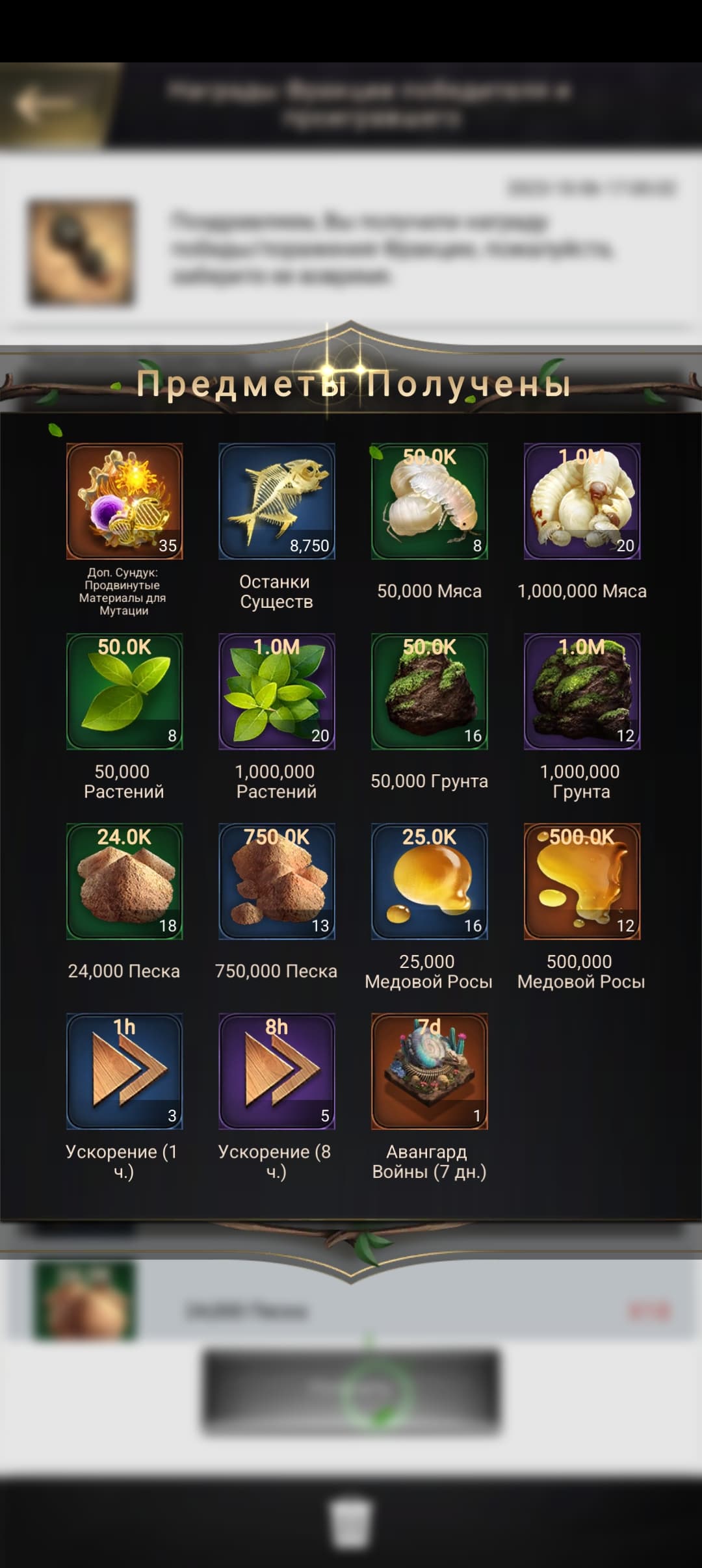Tap the 500,000 Медовой Росы icon
Viewport: 702px width, 1568px height.
(582, 881)
